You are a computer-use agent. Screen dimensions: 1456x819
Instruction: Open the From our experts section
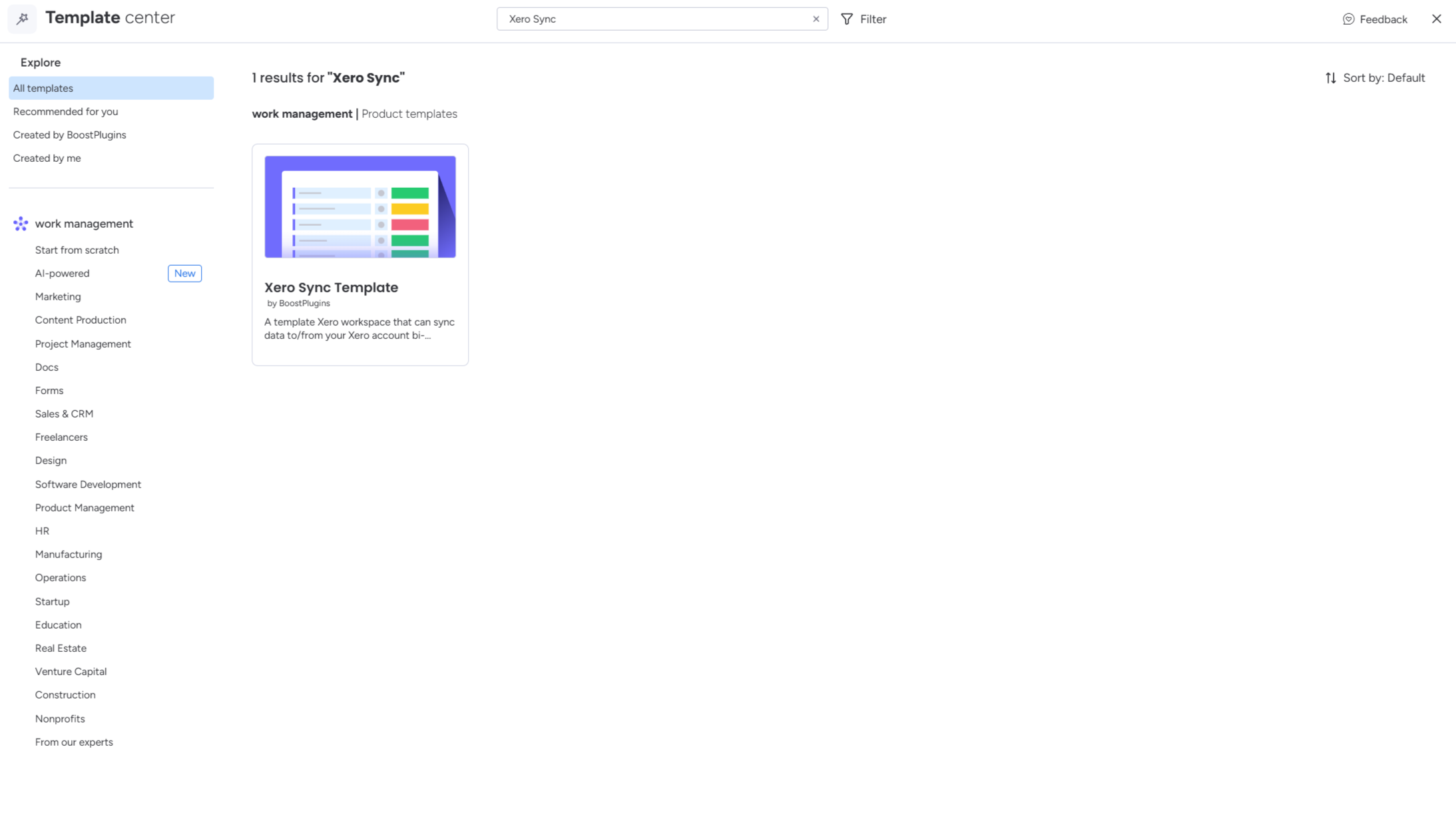(74, 742)
